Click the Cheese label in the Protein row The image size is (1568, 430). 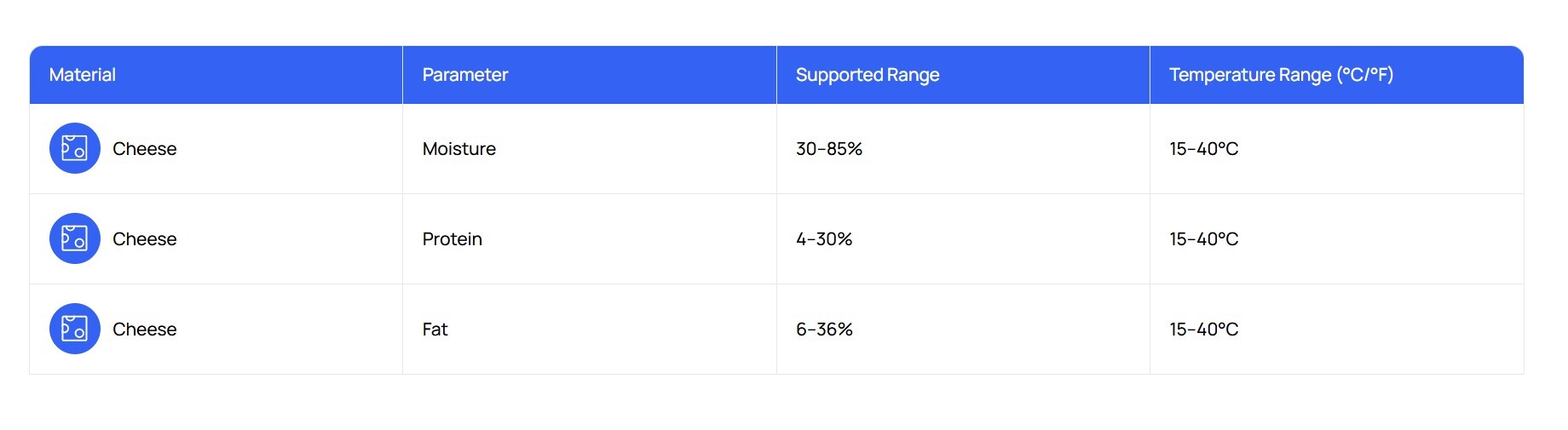point(145,239)
